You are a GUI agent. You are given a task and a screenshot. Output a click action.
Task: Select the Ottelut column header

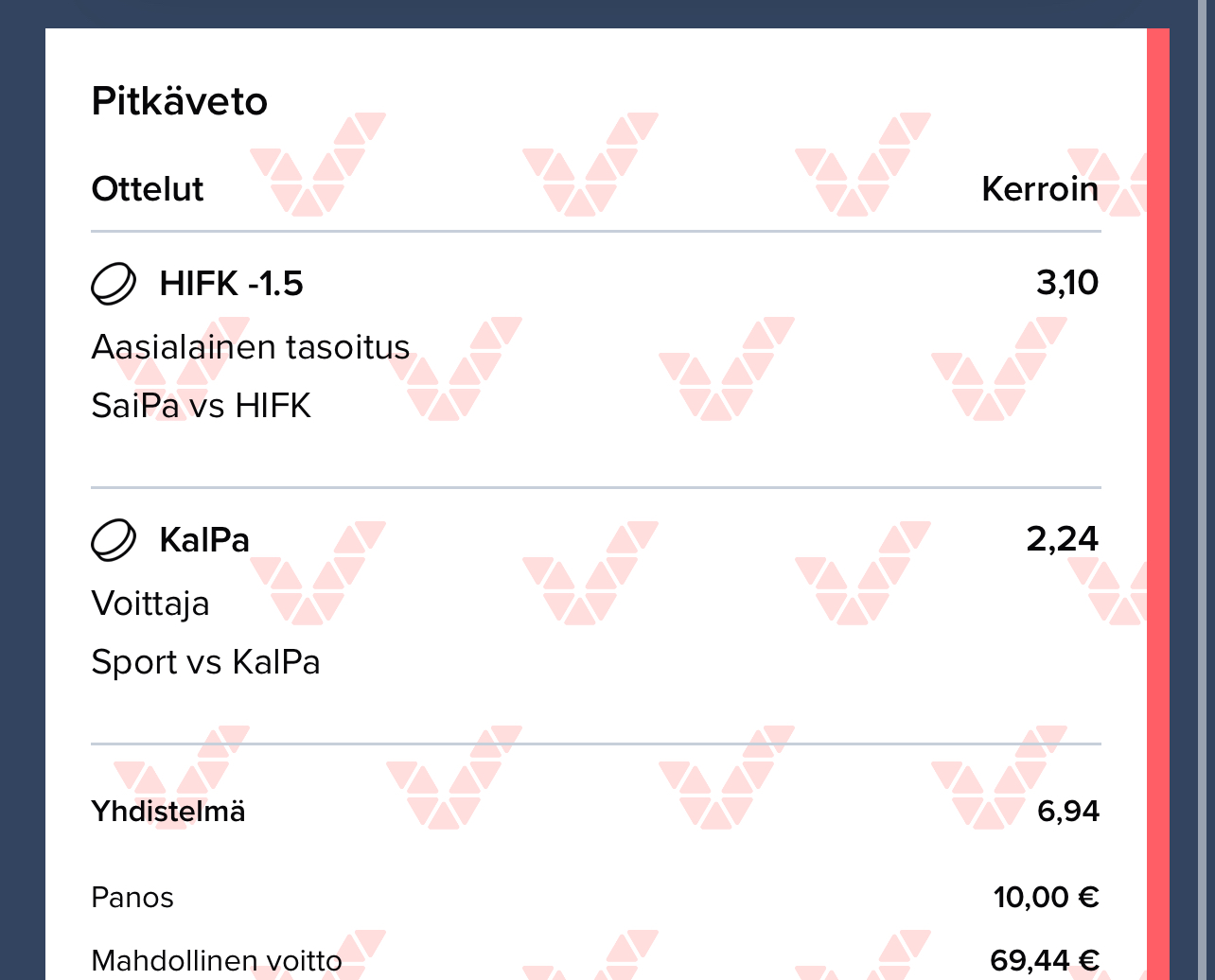point(148,189)
